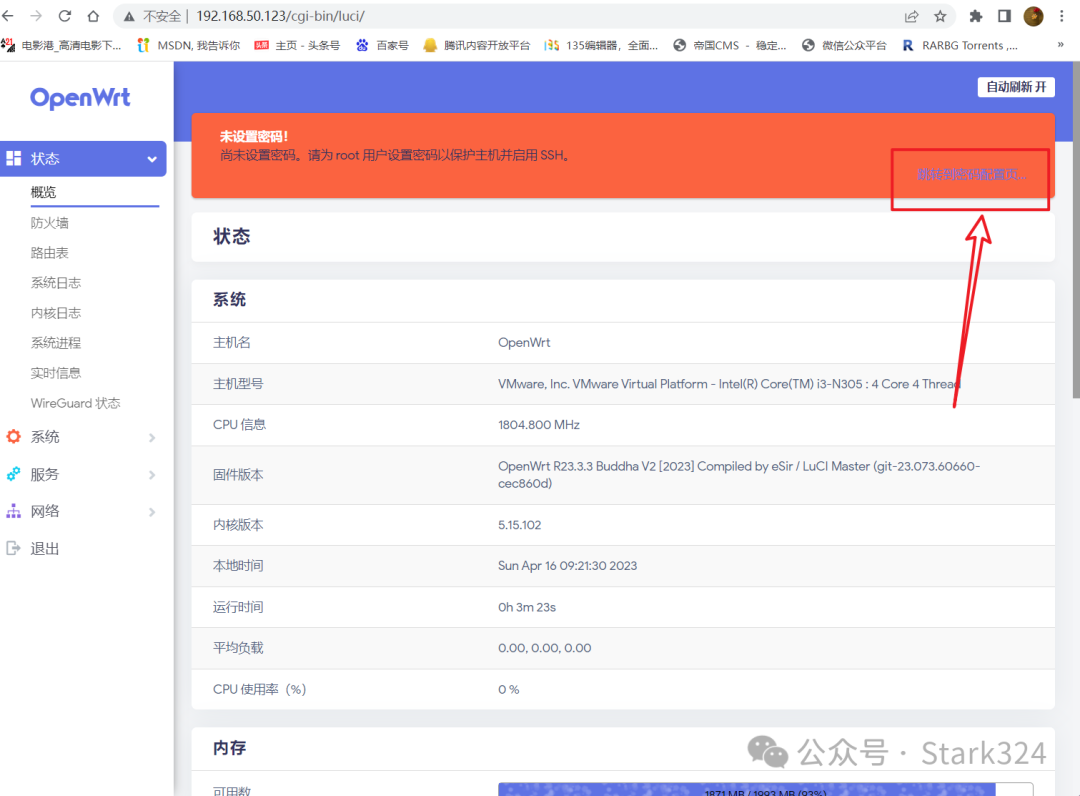
Task: Select the 概览 submenu item
Action: click(x=43, y=192)
